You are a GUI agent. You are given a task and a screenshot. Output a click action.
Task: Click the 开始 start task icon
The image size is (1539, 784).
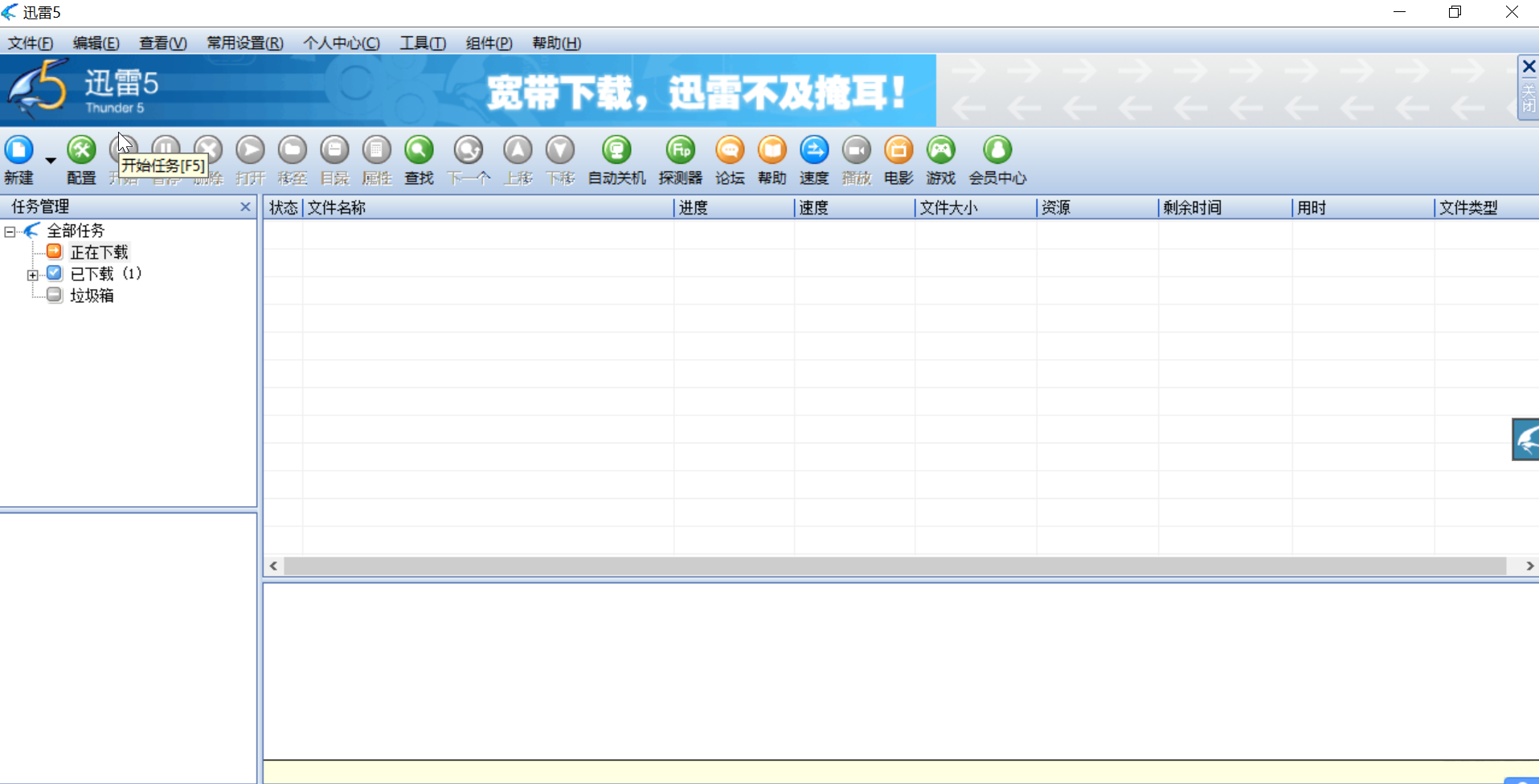point(124,150)
